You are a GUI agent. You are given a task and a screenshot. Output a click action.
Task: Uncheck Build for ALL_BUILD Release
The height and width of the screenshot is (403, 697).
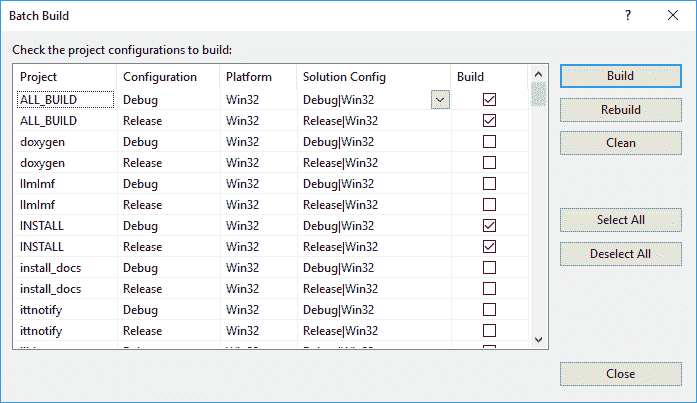[x=489, y=120]
